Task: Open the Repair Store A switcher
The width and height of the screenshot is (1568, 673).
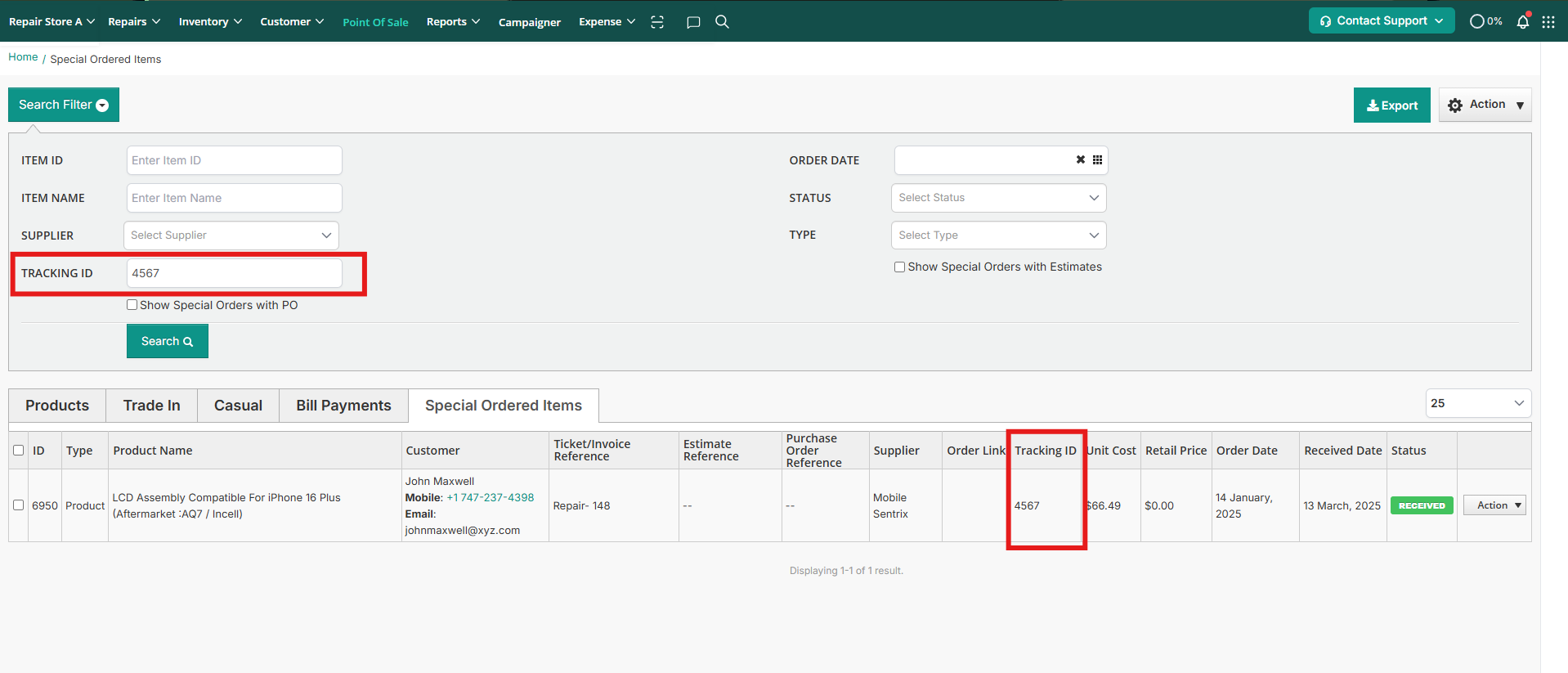Action: (x=52, y=22)
